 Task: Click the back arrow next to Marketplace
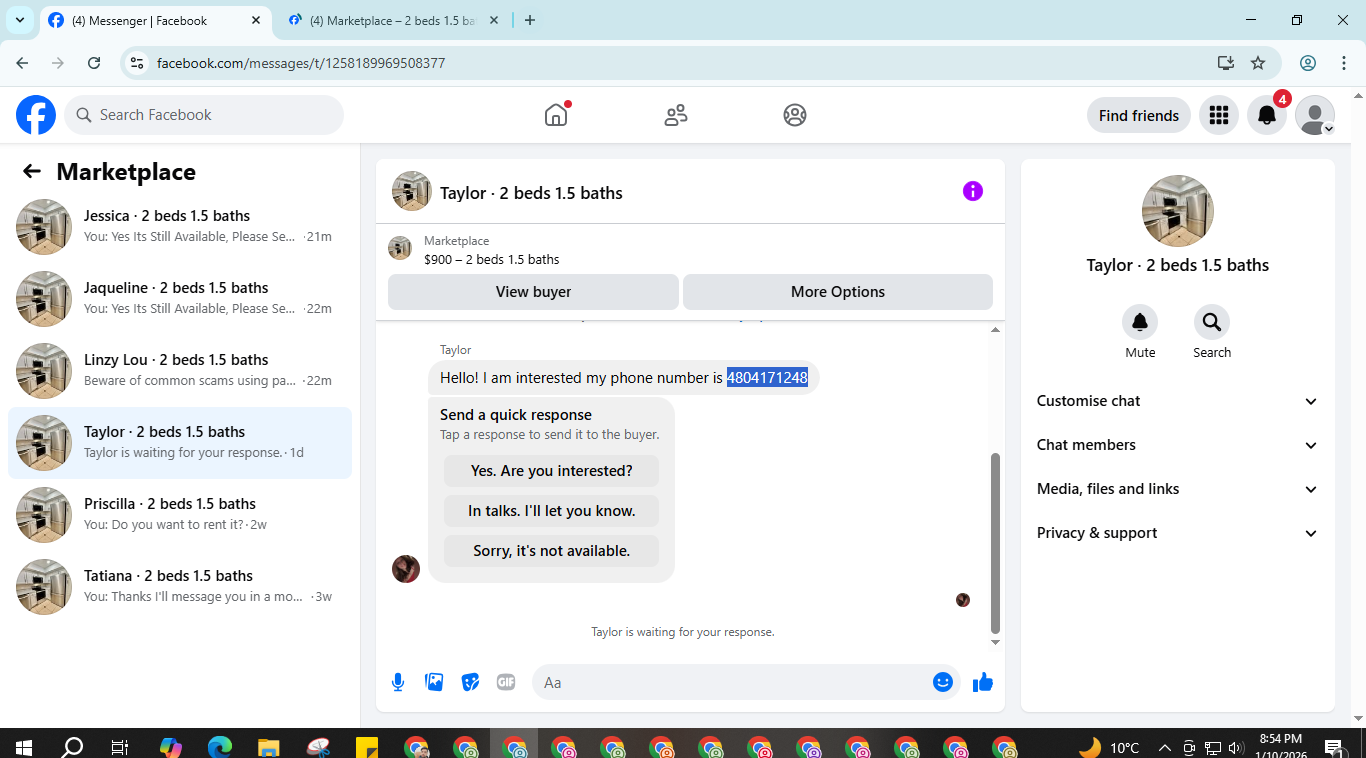(32, 172)
